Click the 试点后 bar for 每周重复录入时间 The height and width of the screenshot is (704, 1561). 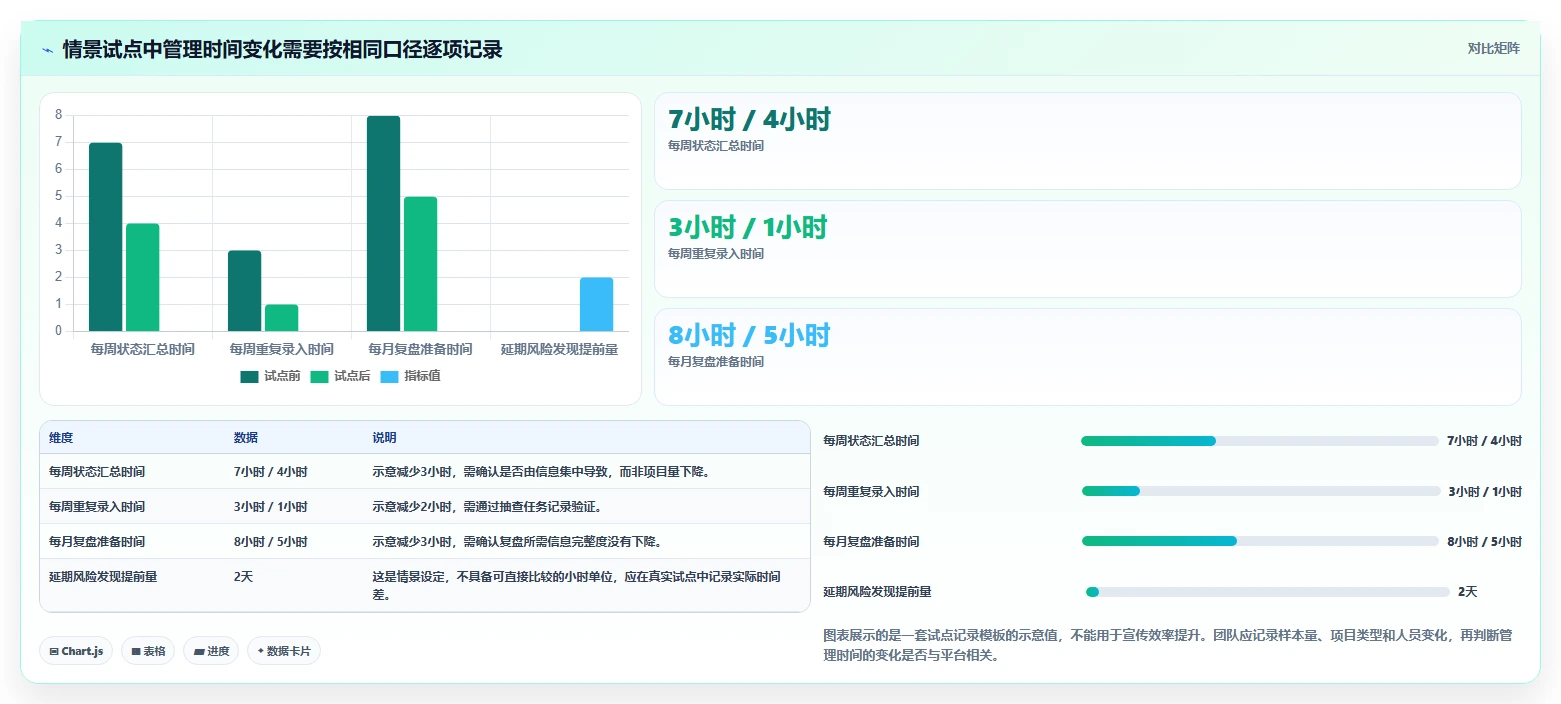pos(281,318)
